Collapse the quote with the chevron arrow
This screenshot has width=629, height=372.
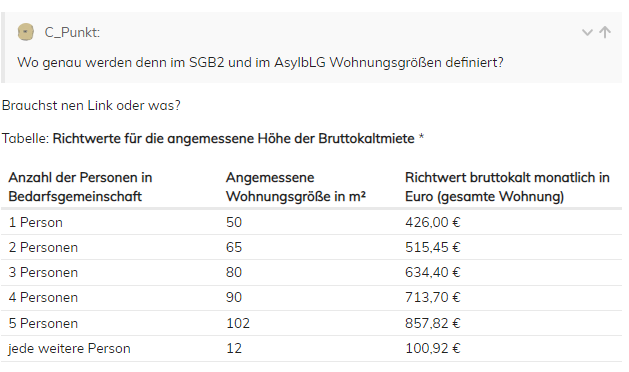click(x=587, y=33)
